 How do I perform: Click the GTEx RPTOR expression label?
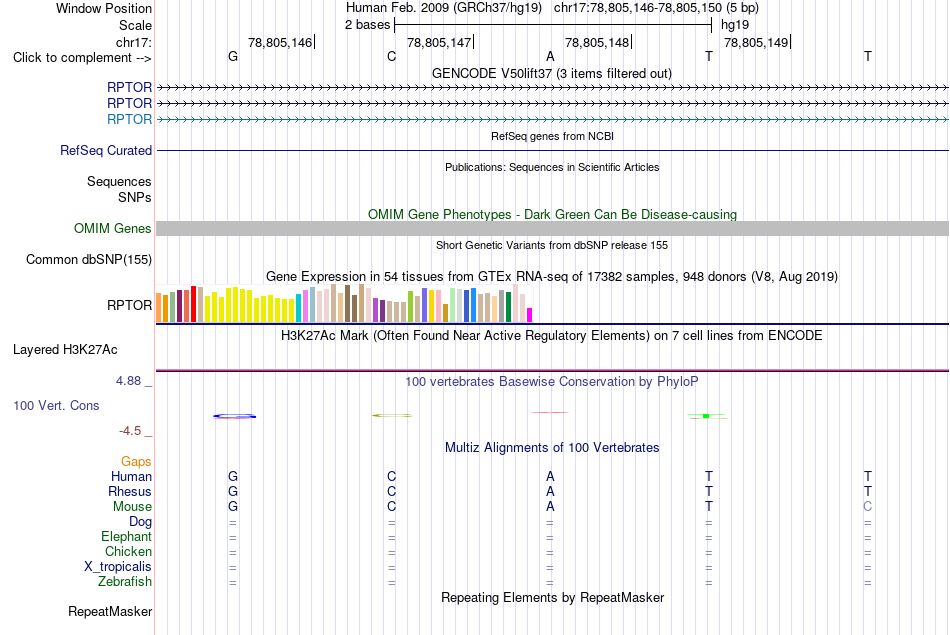click(129, 305)
